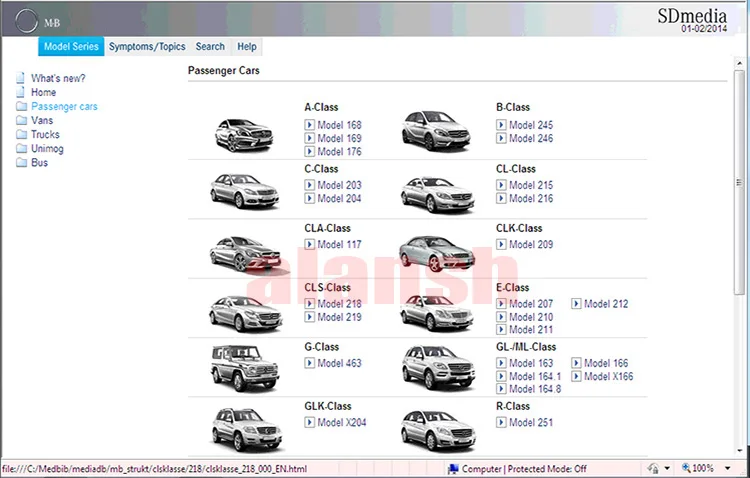Open the Help tab

[247, 46]
